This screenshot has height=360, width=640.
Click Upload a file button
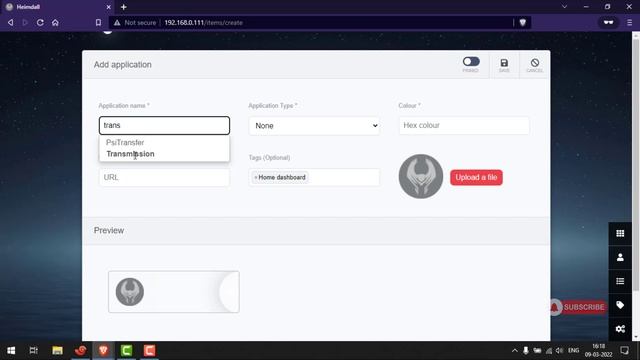tap(476, 178)
